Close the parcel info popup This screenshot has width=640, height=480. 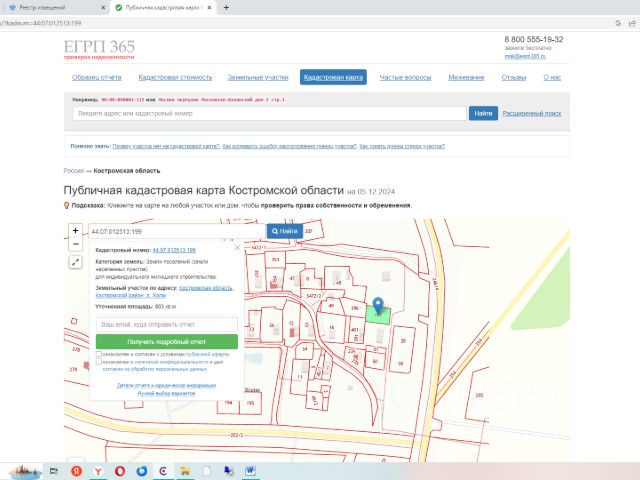[237, 248]
